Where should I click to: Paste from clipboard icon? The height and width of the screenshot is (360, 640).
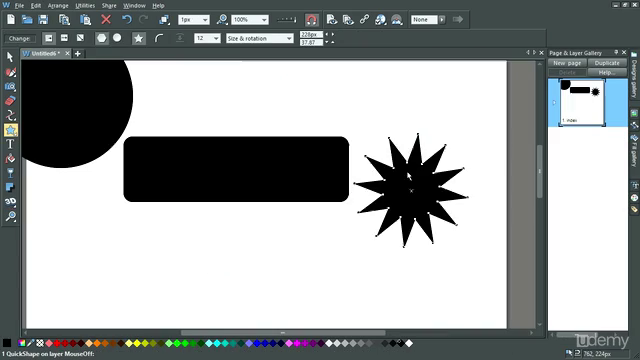click(x=85, y=20)
